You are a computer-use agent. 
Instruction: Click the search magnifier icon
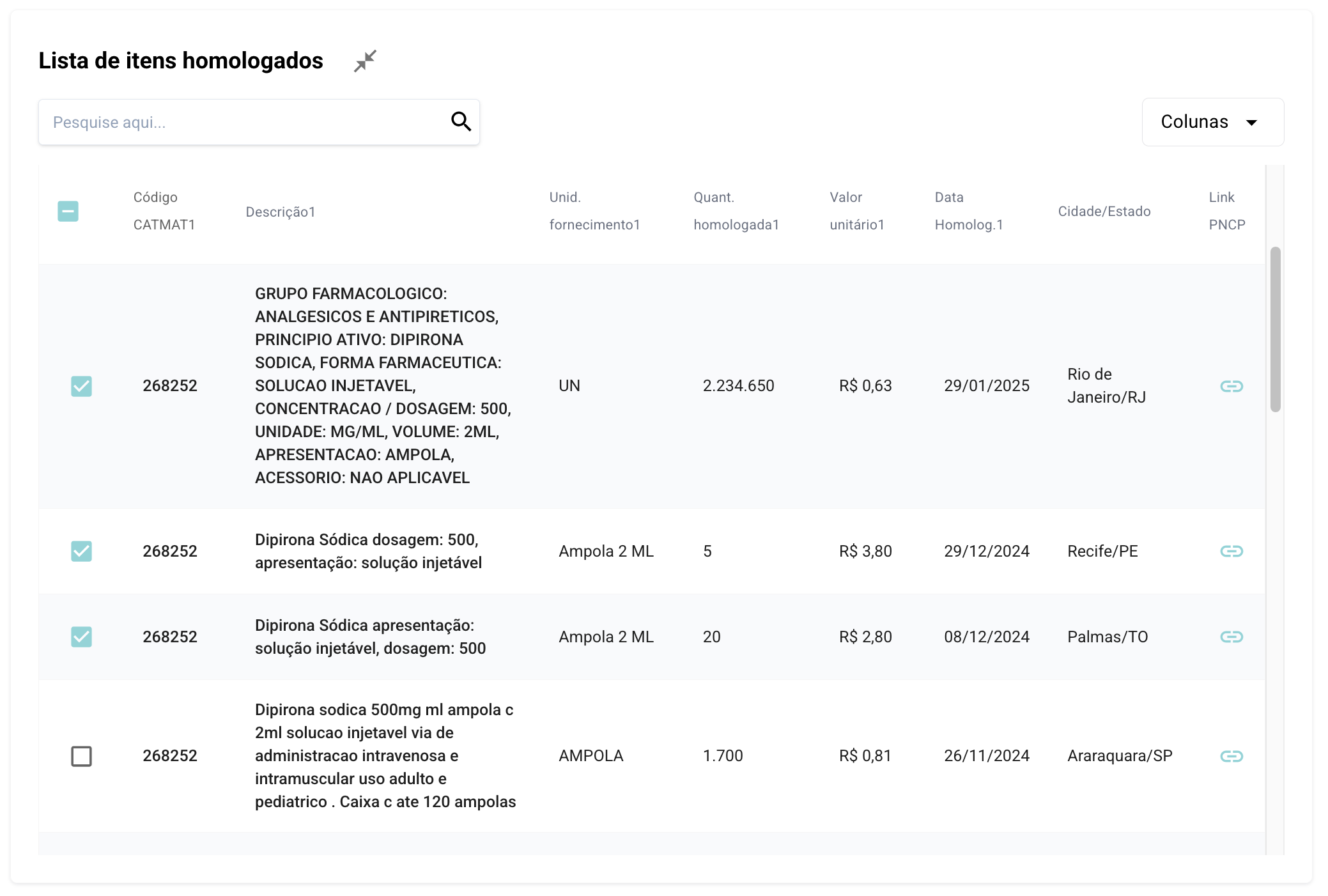461,121
